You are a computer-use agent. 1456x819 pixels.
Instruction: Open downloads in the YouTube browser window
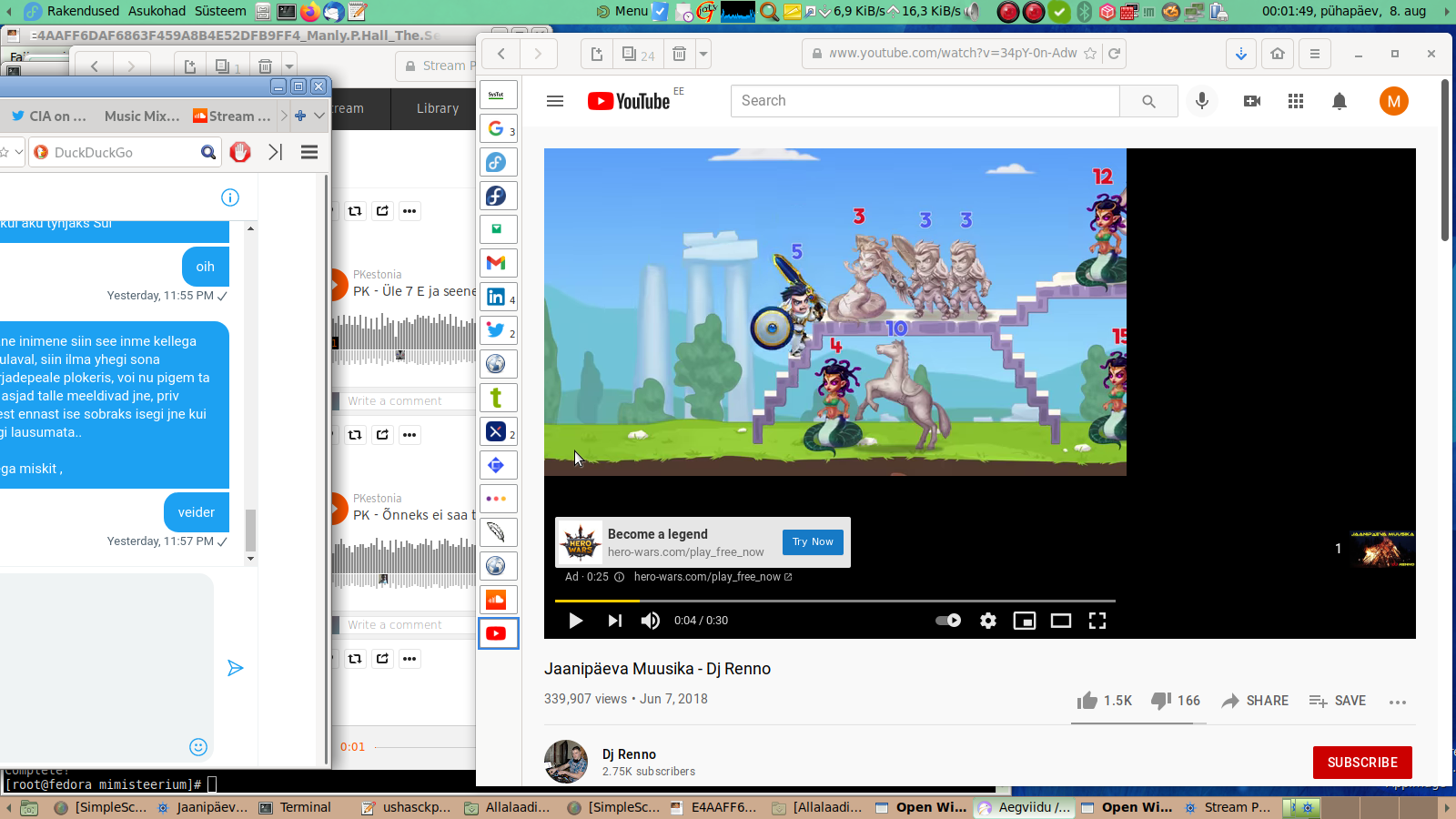click(x=1241, y=54)
